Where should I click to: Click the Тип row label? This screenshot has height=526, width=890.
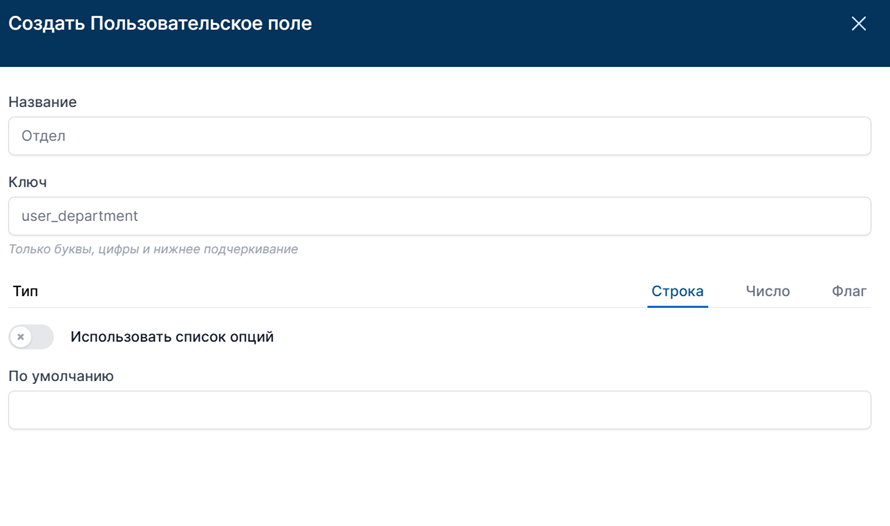click(x=25, y=291)
